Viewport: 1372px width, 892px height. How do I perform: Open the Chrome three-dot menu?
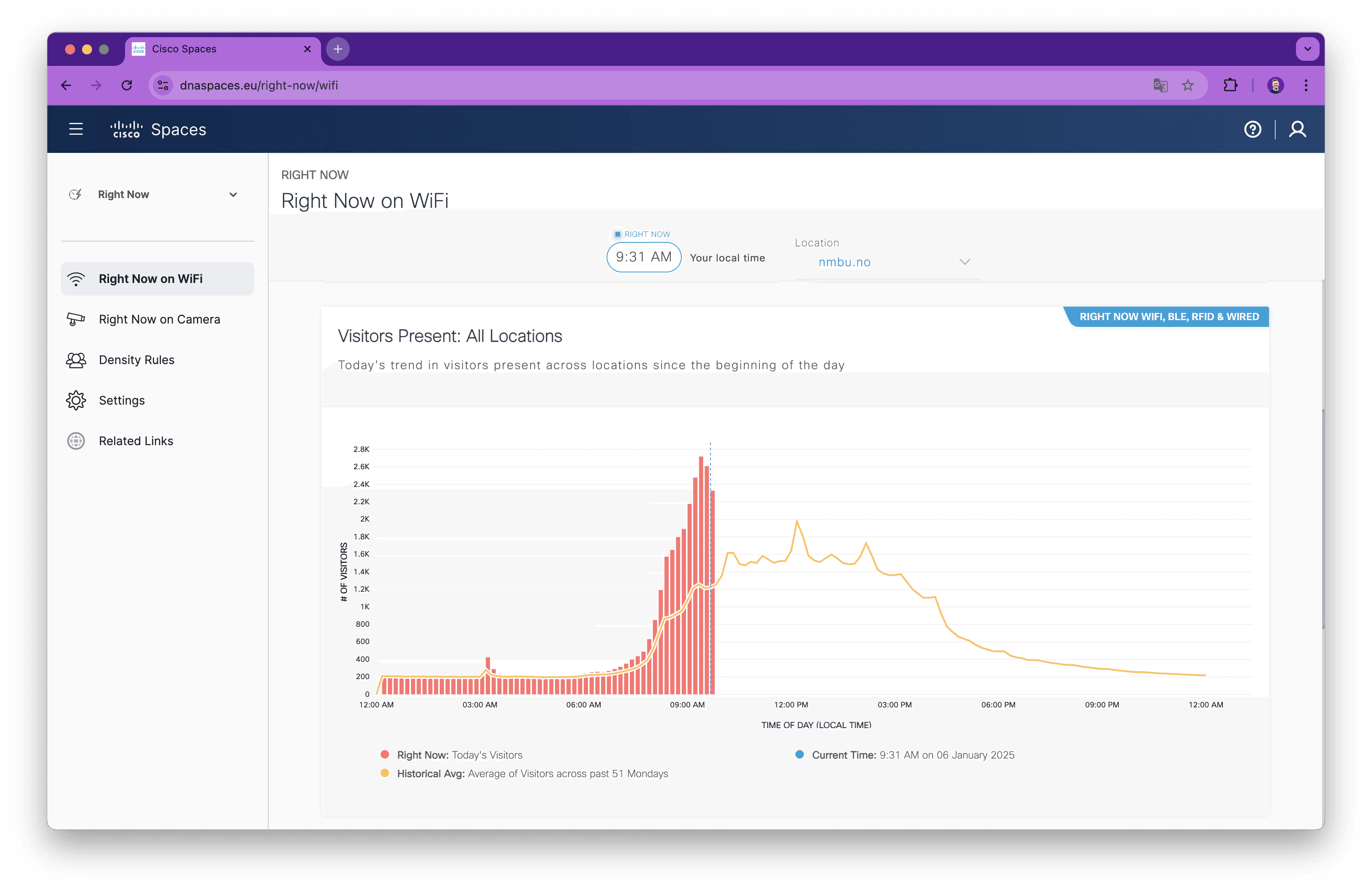coord(1306,85)
